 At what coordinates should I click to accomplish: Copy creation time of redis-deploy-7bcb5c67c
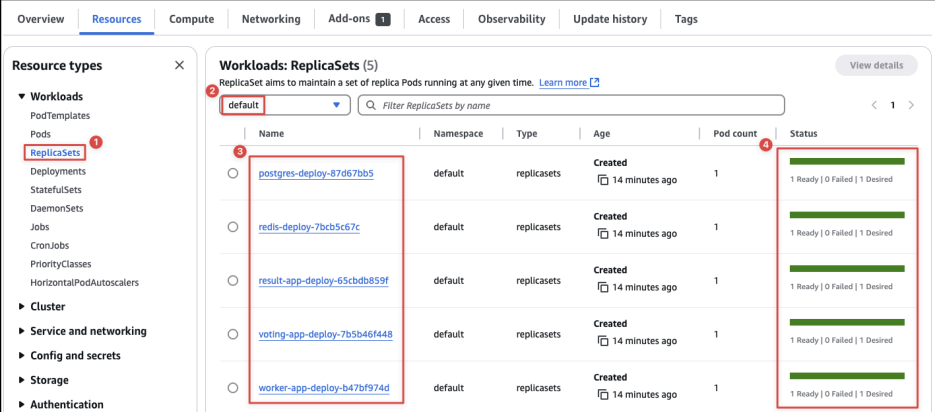(x=603, y=234)
